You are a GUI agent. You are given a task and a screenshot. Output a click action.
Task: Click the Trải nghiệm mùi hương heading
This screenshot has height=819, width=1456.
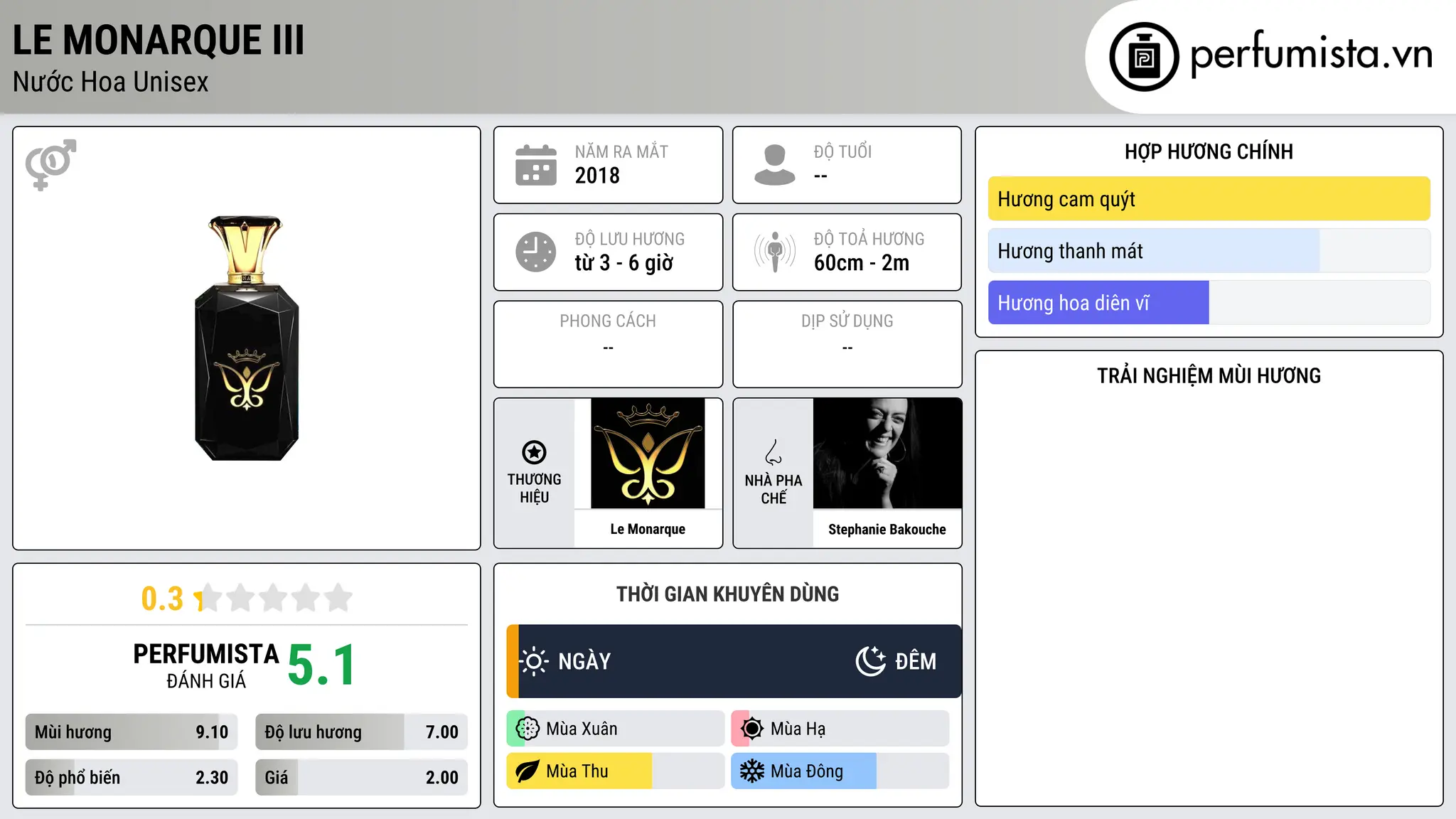click(1209, 375)
